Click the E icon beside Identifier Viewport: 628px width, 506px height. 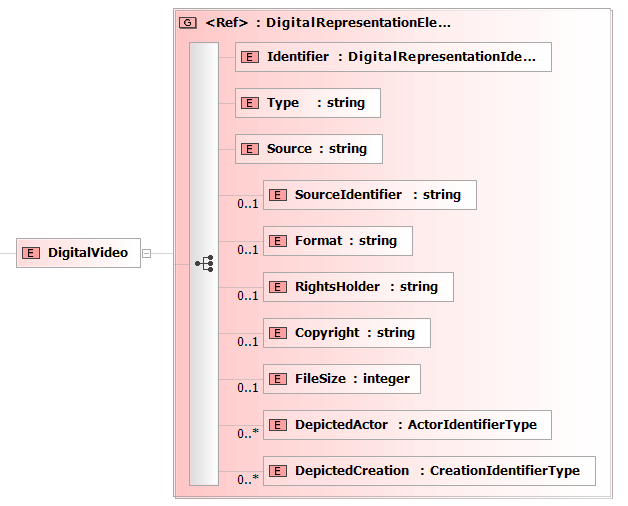point(251,57)
